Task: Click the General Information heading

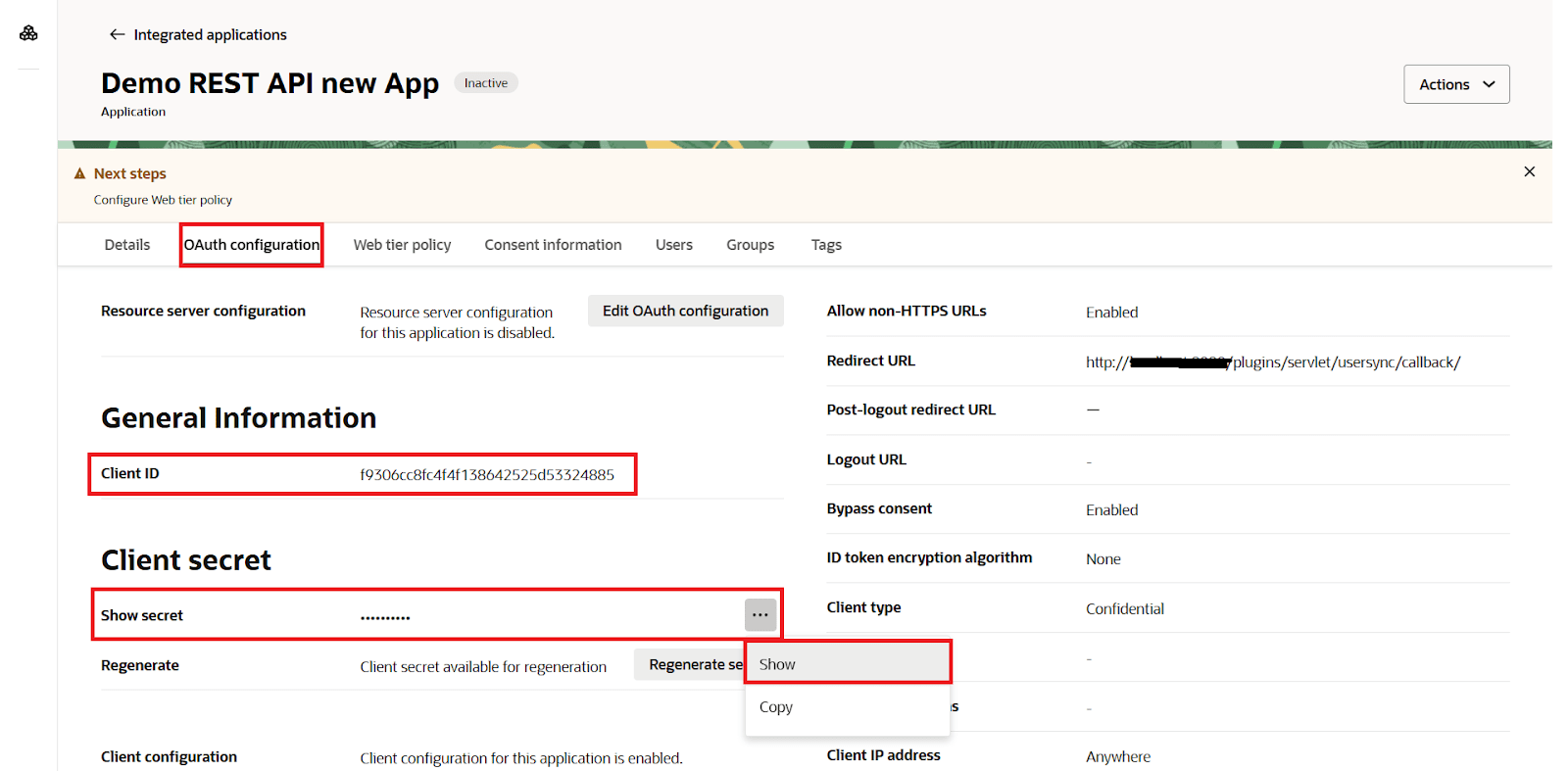Action: [238, 418]
